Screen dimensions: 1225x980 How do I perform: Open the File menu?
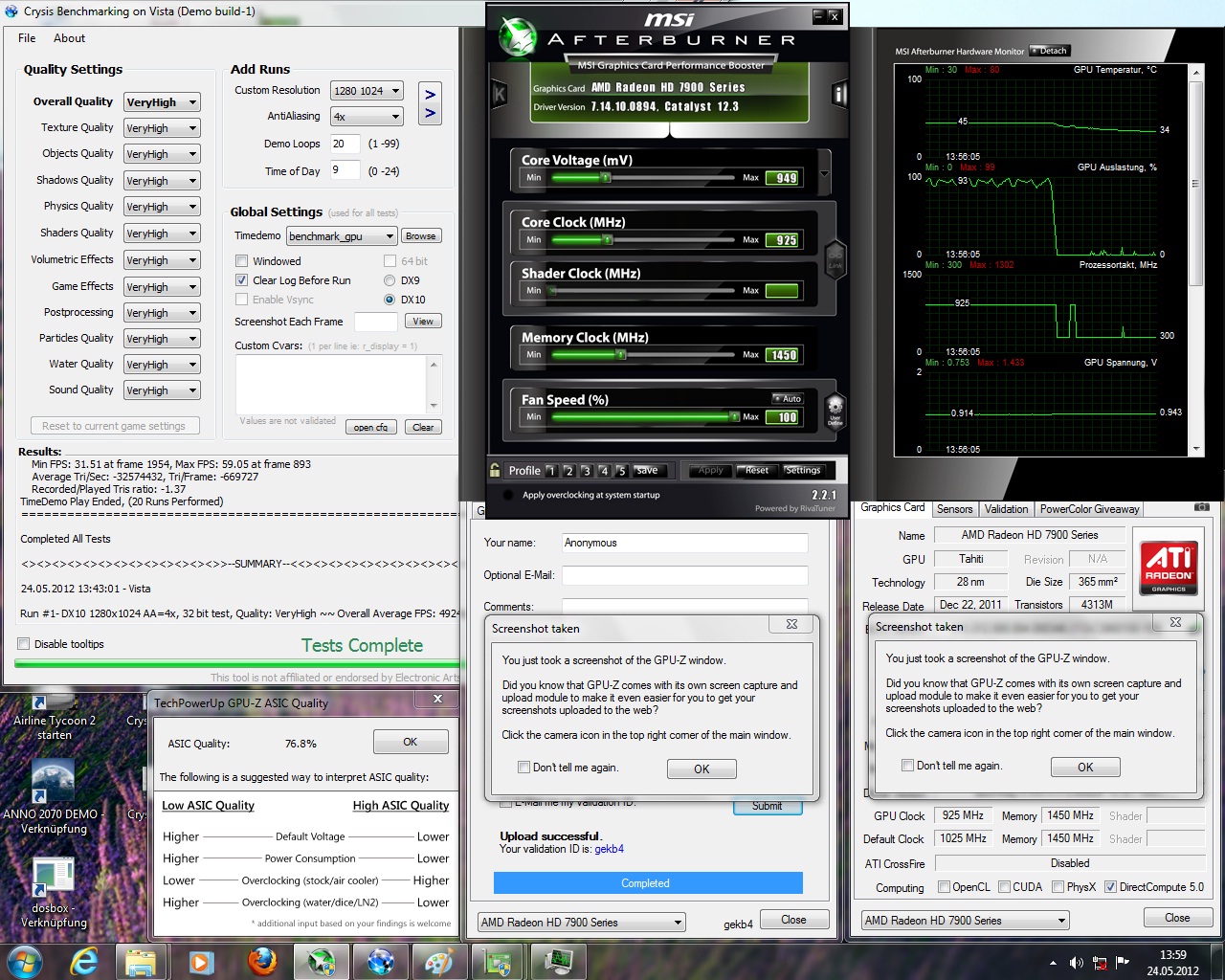click(x=27, y=38)
